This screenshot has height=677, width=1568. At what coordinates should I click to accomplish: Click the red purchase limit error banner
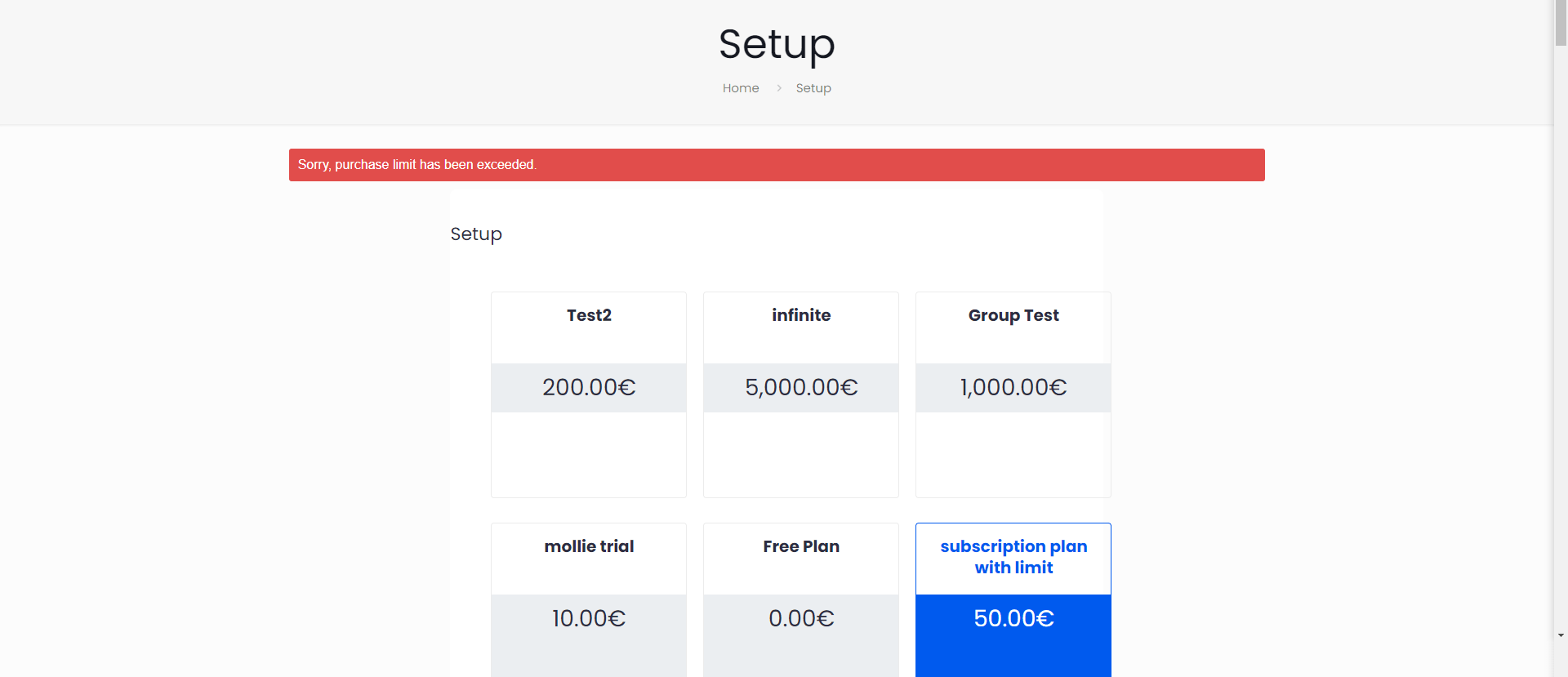(x=776, y=165)
